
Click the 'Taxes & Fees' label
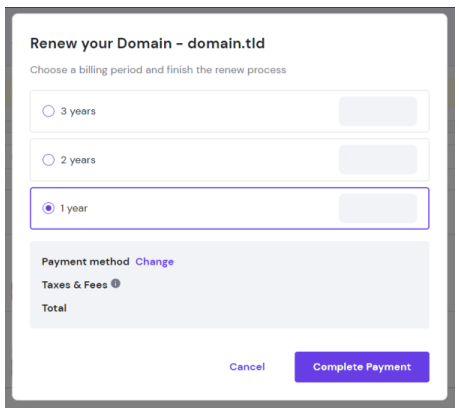74,285
